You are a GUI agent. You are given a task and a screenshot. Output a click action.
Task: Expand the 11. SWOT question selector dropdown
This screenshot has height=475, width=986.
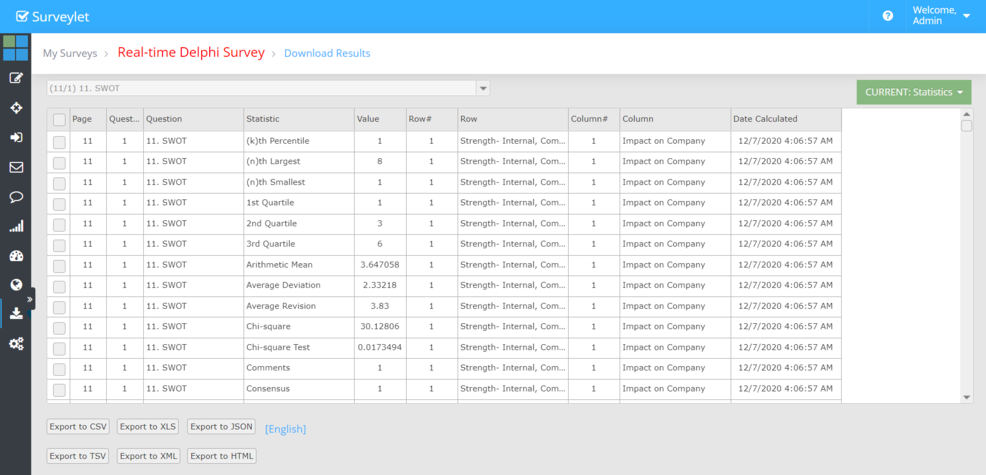click(483, 89)
